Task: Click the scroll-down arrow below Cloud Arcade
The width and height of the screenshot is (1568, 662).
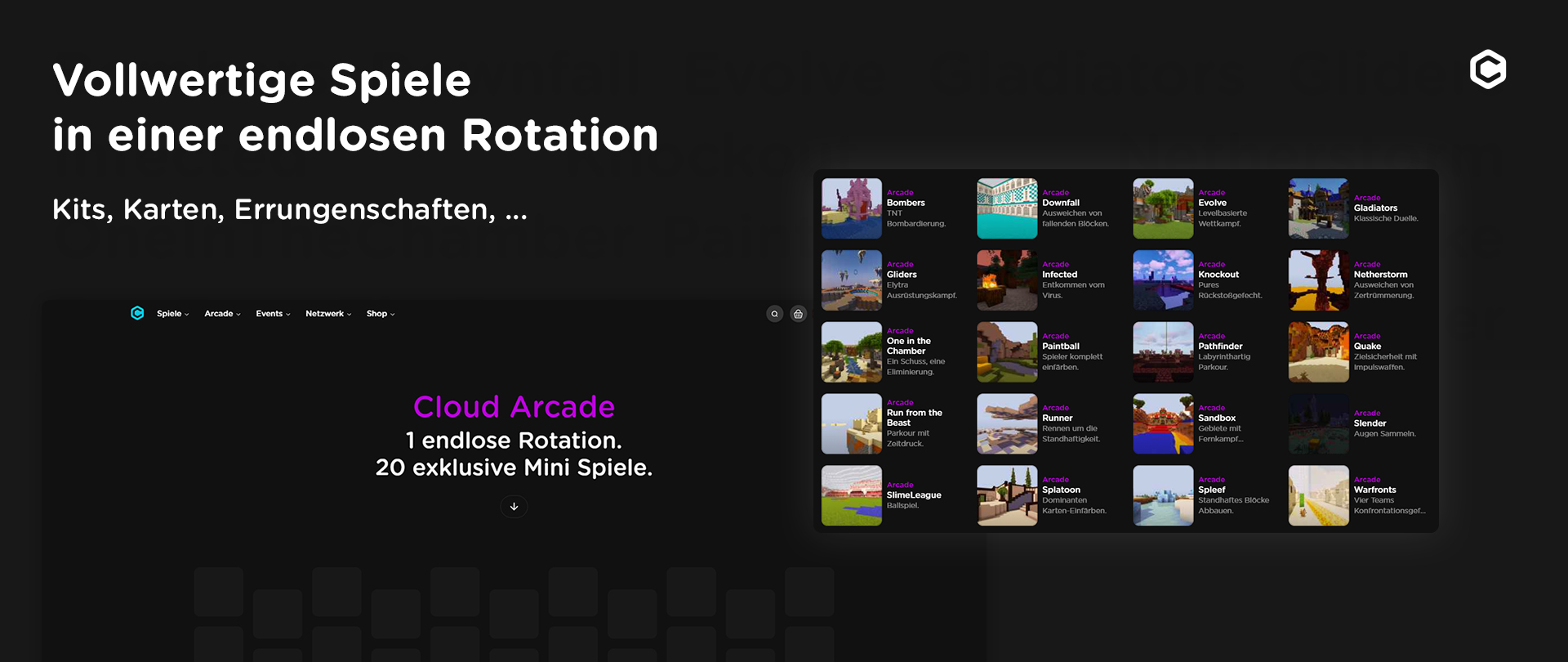Action: pos(514,507)
